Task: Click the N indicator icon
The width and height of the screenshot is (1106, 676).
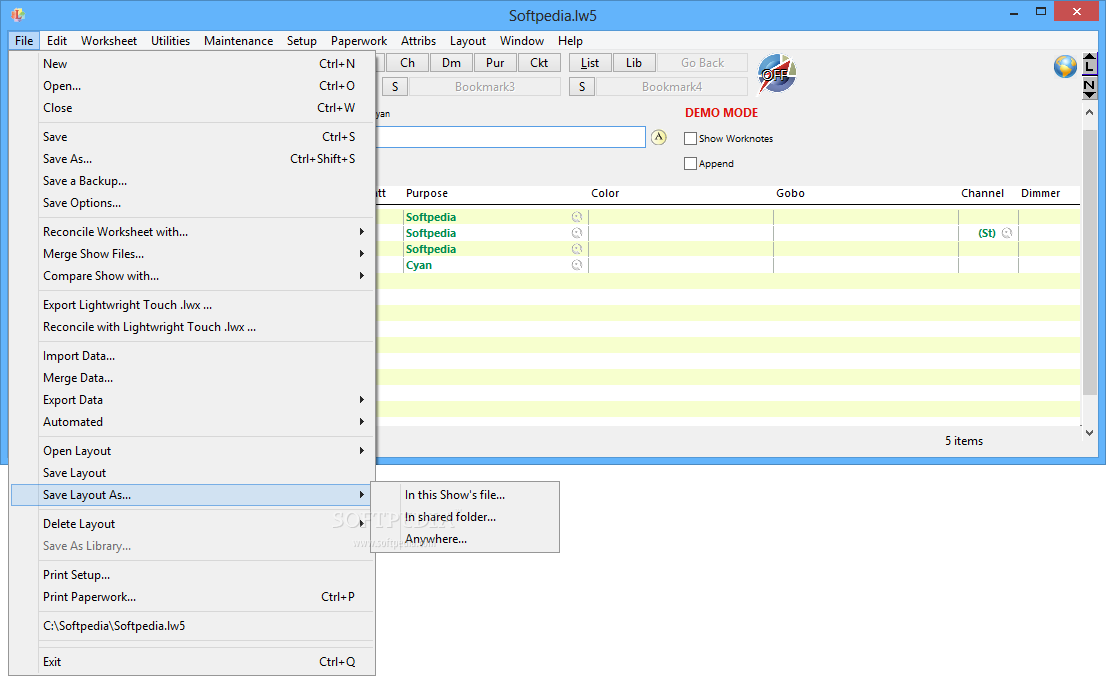Action: [x=1090, y=87]
